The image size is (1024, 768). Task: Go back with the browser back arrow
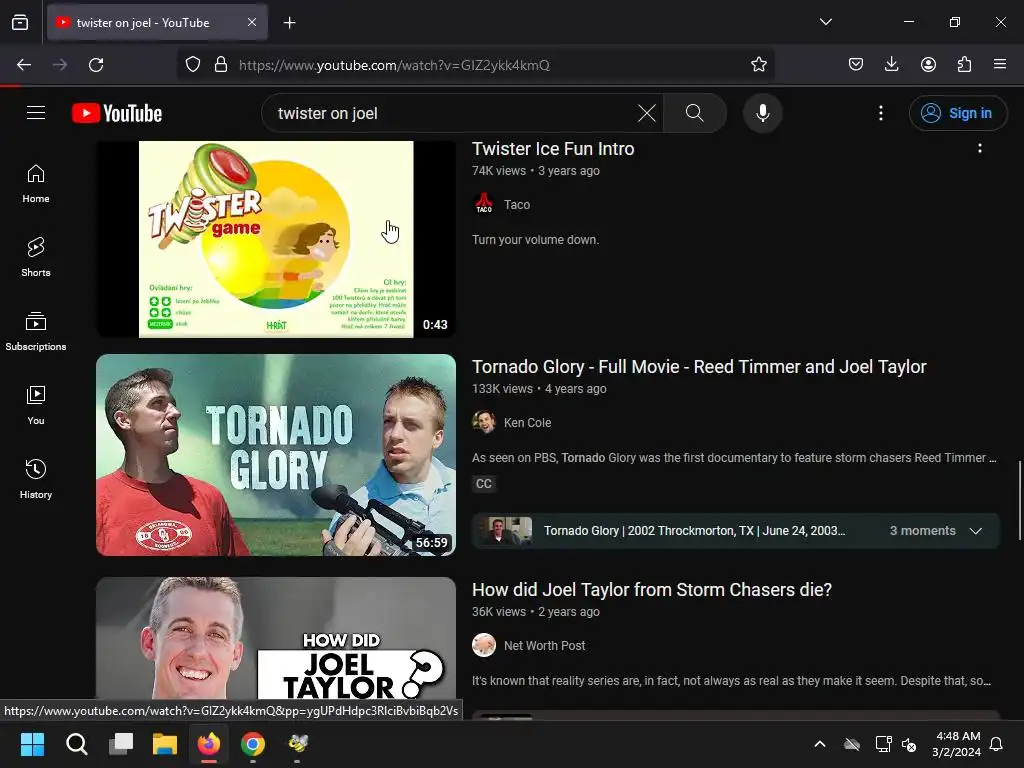(x=24, y=65)
